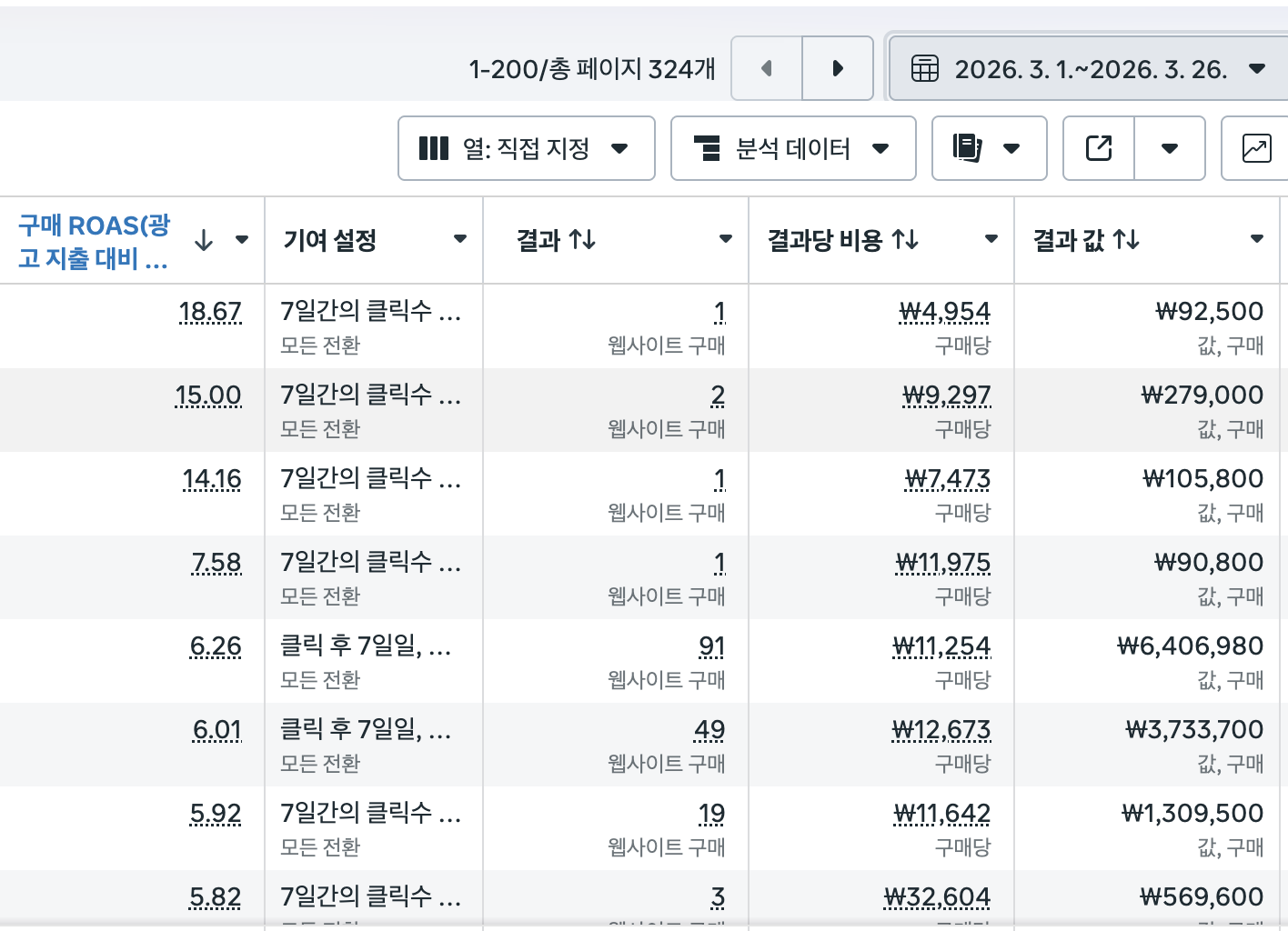Click the 91 website purchases result
Screen dimensions: 1288x931
pos(711,646)
